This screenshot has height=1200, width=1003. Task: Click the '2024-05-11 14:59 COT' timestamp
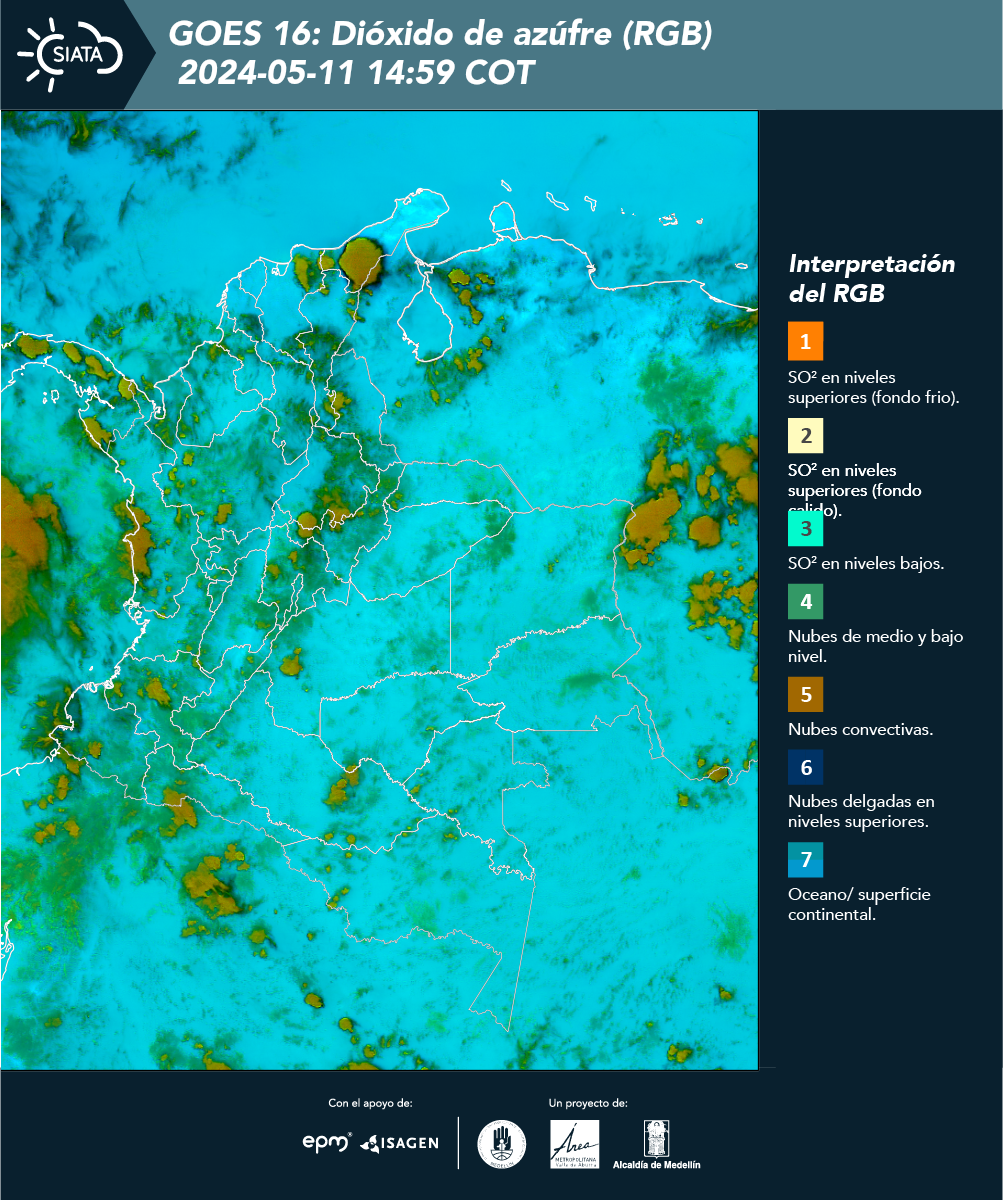[x=356, y=73]
